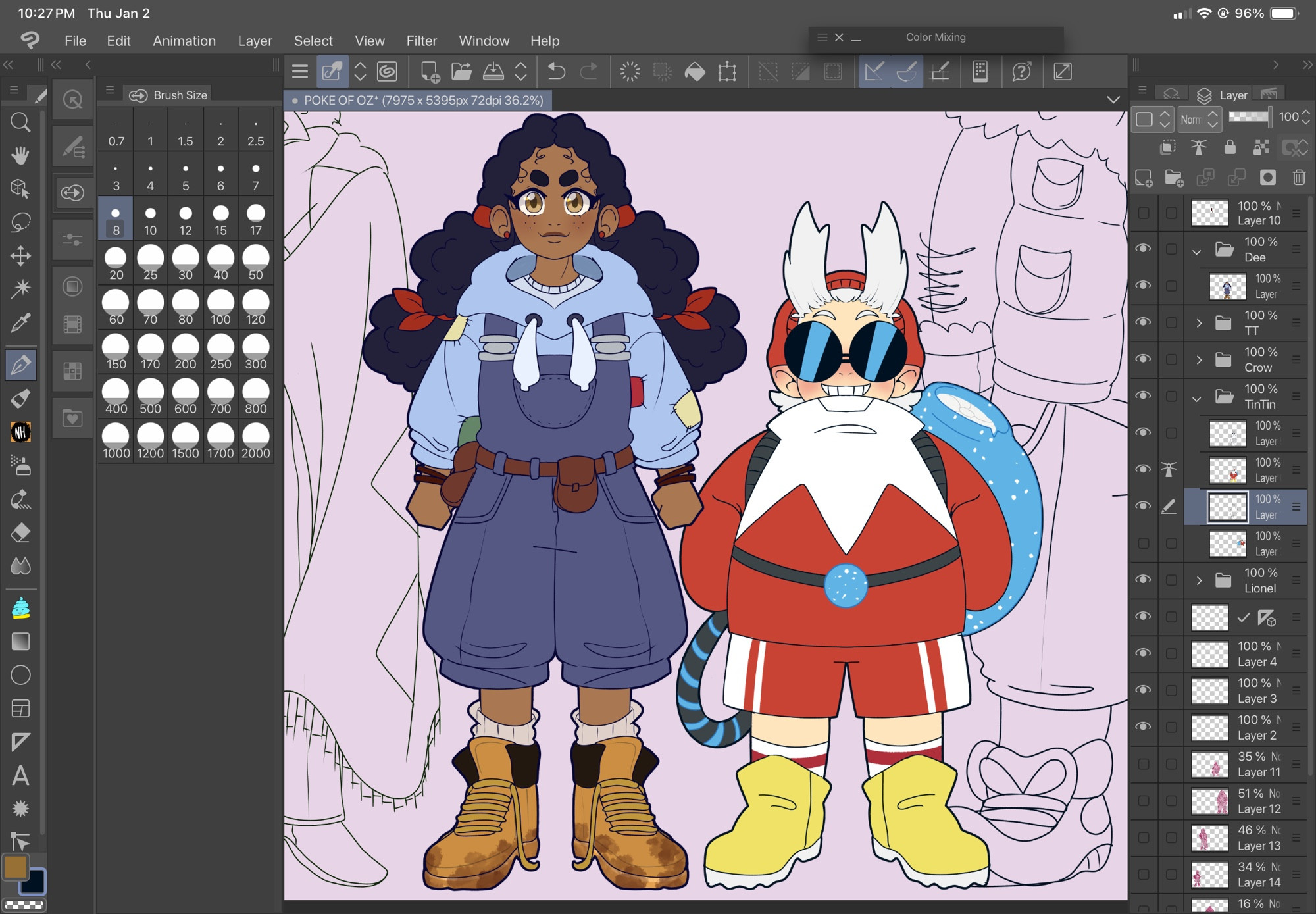Image resolution: width=1316 pixels, height=914 pixels.
Task: Choose brush size 500
Action: [x=151, y=397]
